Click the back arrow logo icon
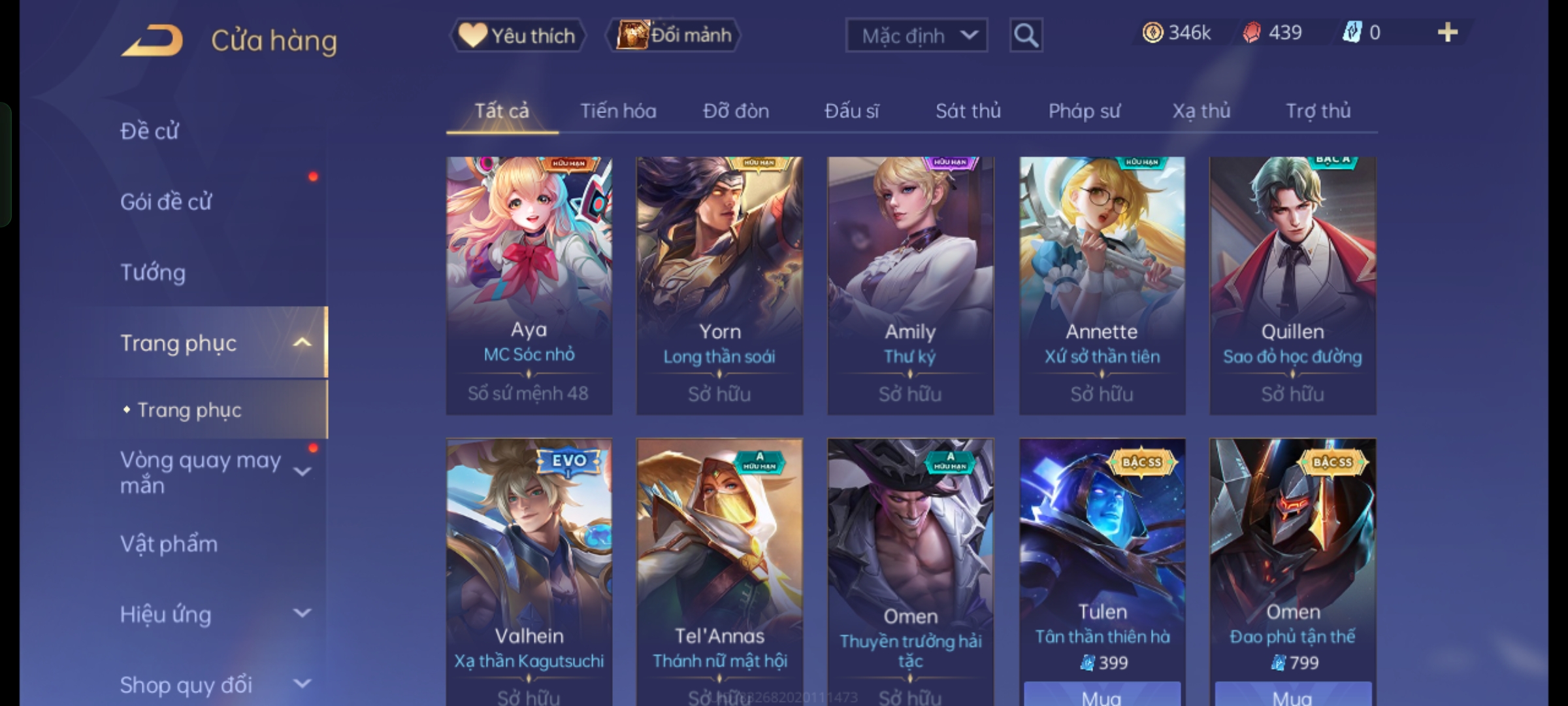This screenshot has width=1568, height=706. [x=152, y=41]
